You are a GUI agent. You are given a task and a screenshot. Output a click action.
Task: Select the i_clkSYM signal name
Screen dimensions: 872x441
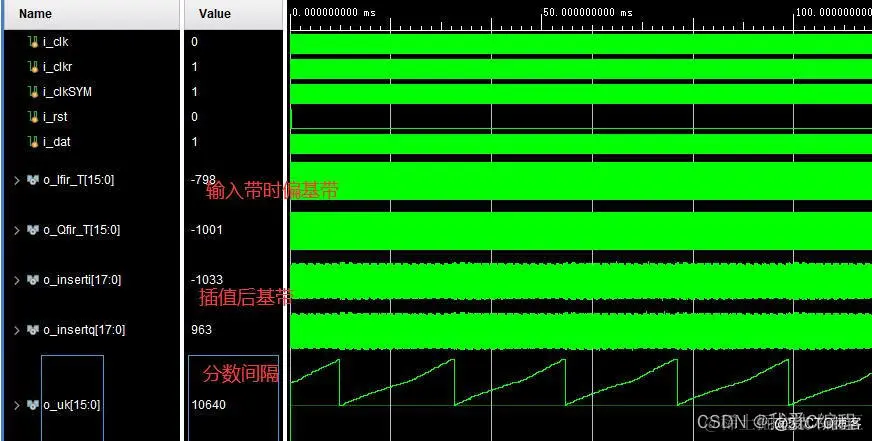pos(67,92)
